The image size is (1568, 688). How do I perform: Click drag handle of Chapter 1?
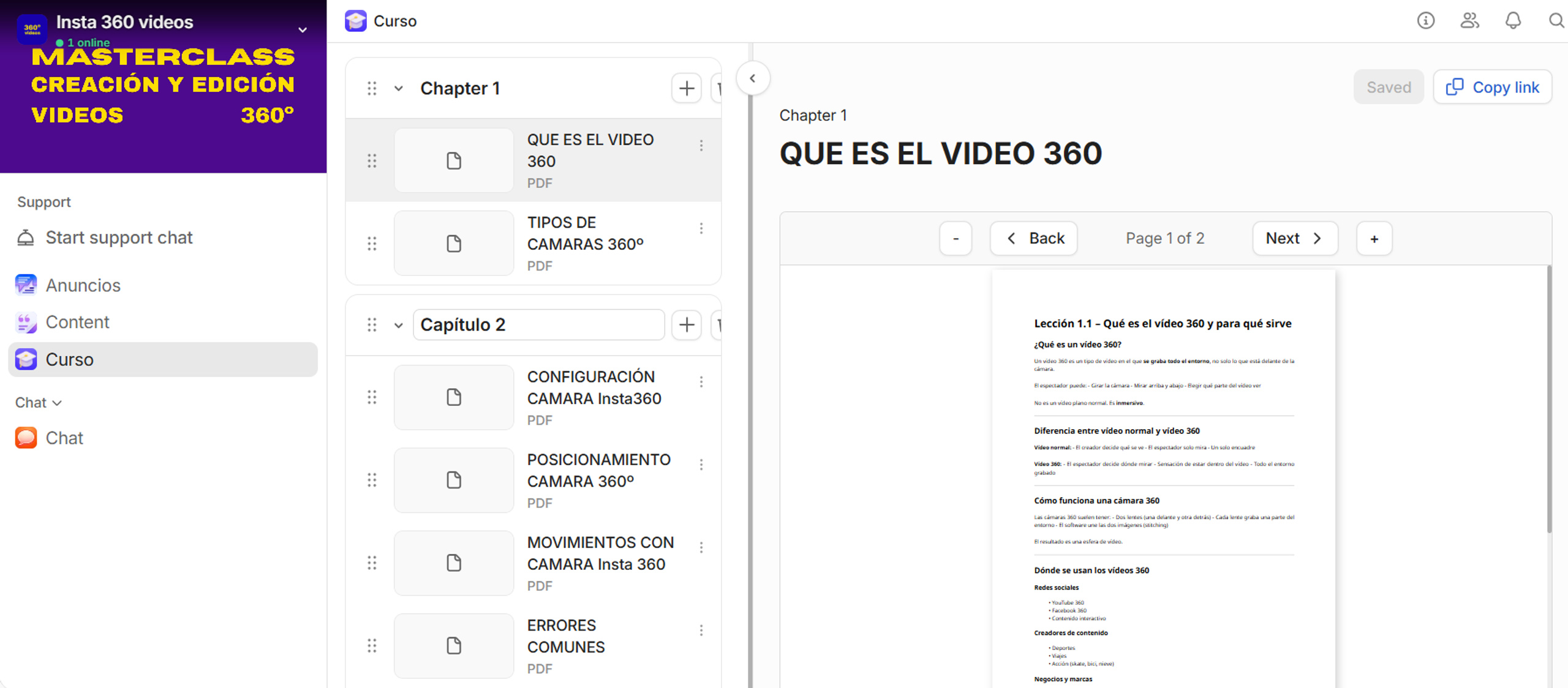[x=372, y=88]
